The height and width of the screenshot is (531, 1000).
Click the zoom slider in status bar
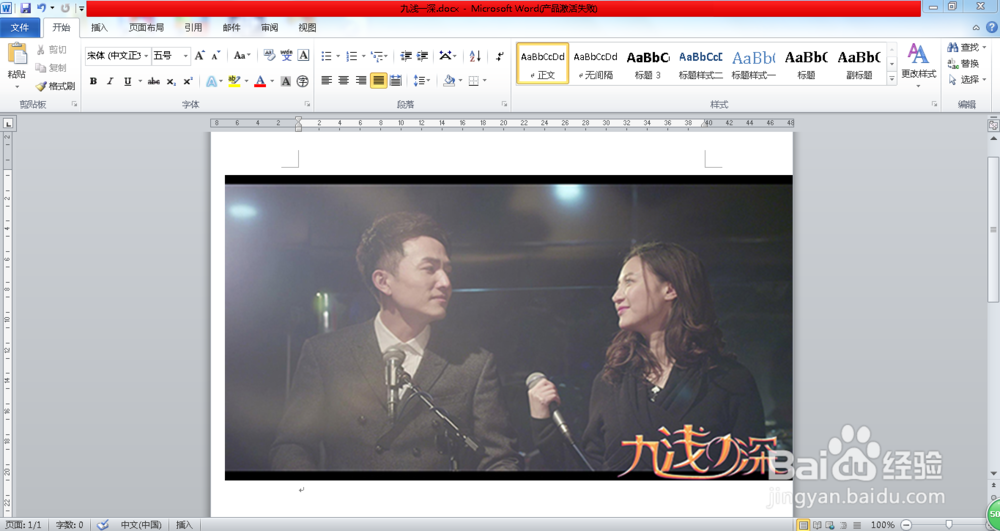948,524
